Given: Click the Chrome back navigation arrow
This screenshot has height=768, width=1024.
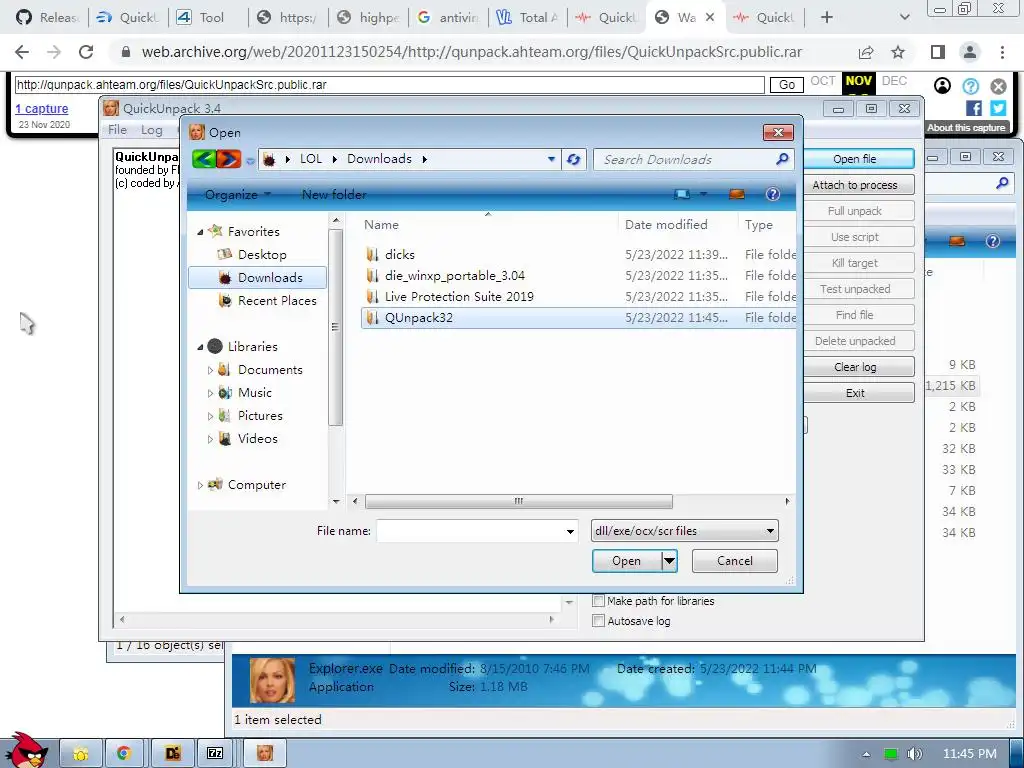Looking at the screenshot, I should click(22, 52).
